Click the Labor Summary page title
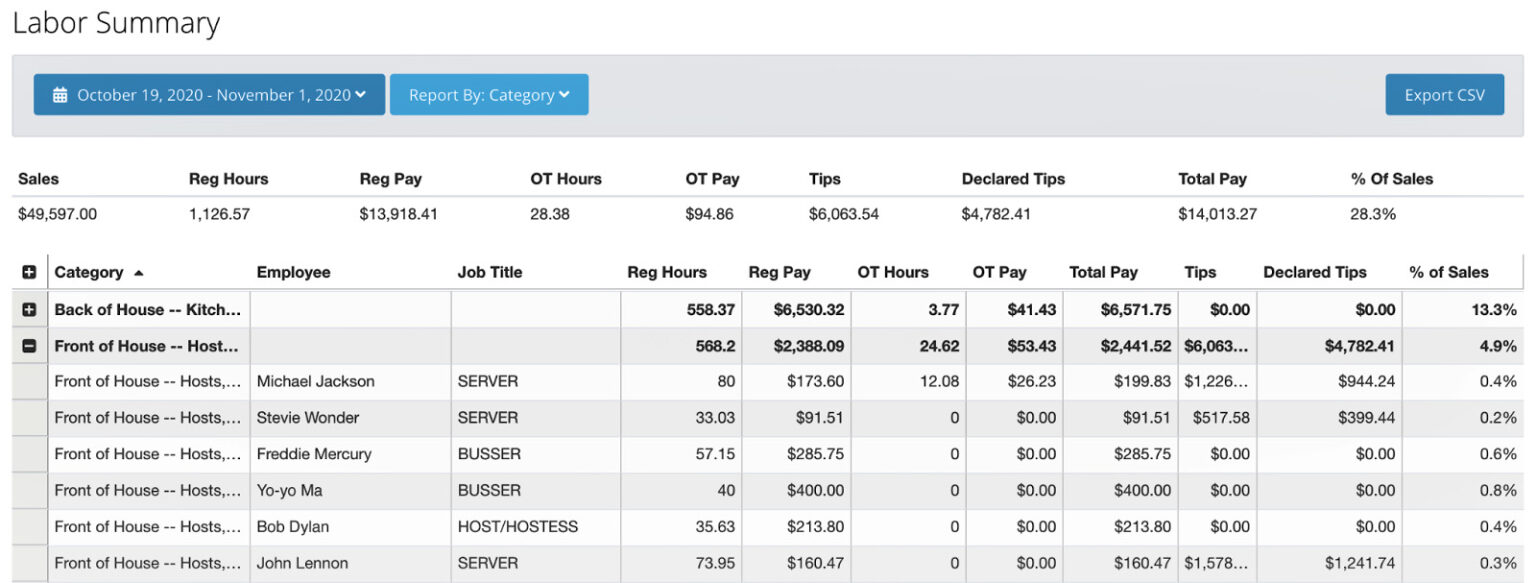Viewport: 1536px width, 583px height. [117, 23]
